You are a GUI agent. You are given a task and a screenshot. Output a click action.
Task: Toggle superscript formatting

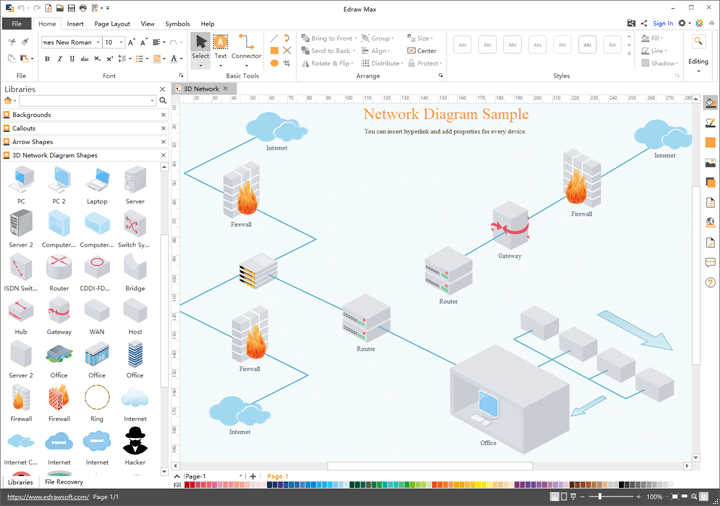click(110, 59)
